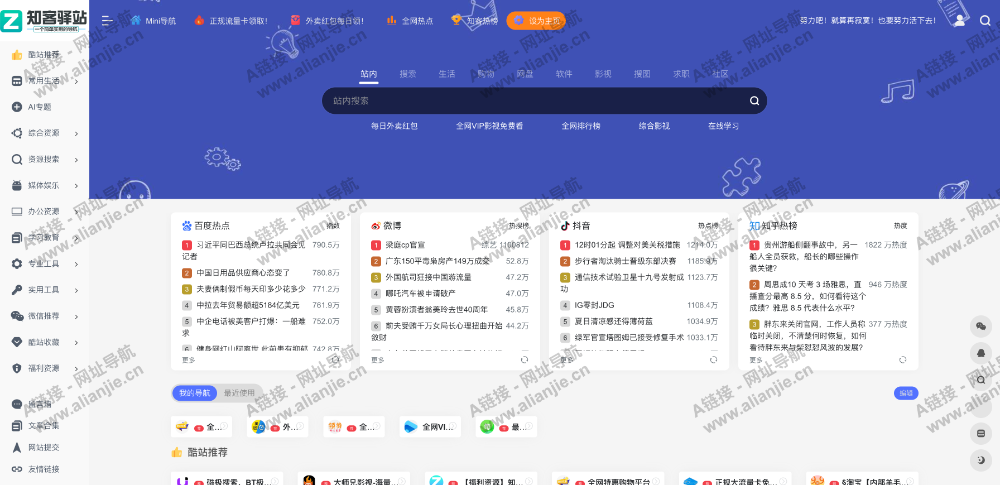1000x485 pixels.
Task: Select the 站内 search tab
Action: click(369, 74)
